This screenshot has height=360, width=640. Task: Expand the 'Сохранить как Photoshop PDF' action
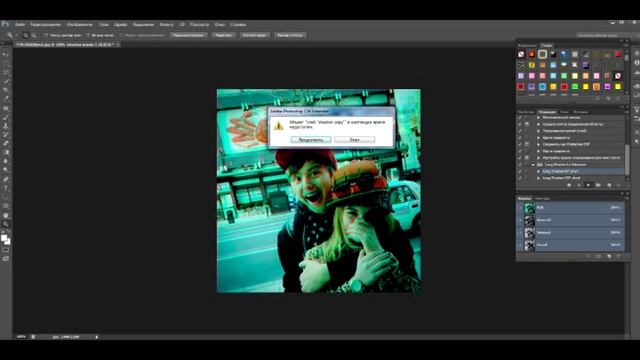pos(538,144)
